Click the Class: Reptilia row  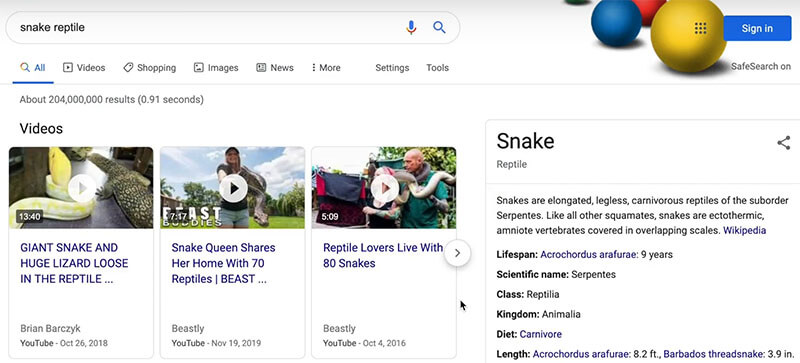click(528, 295)
